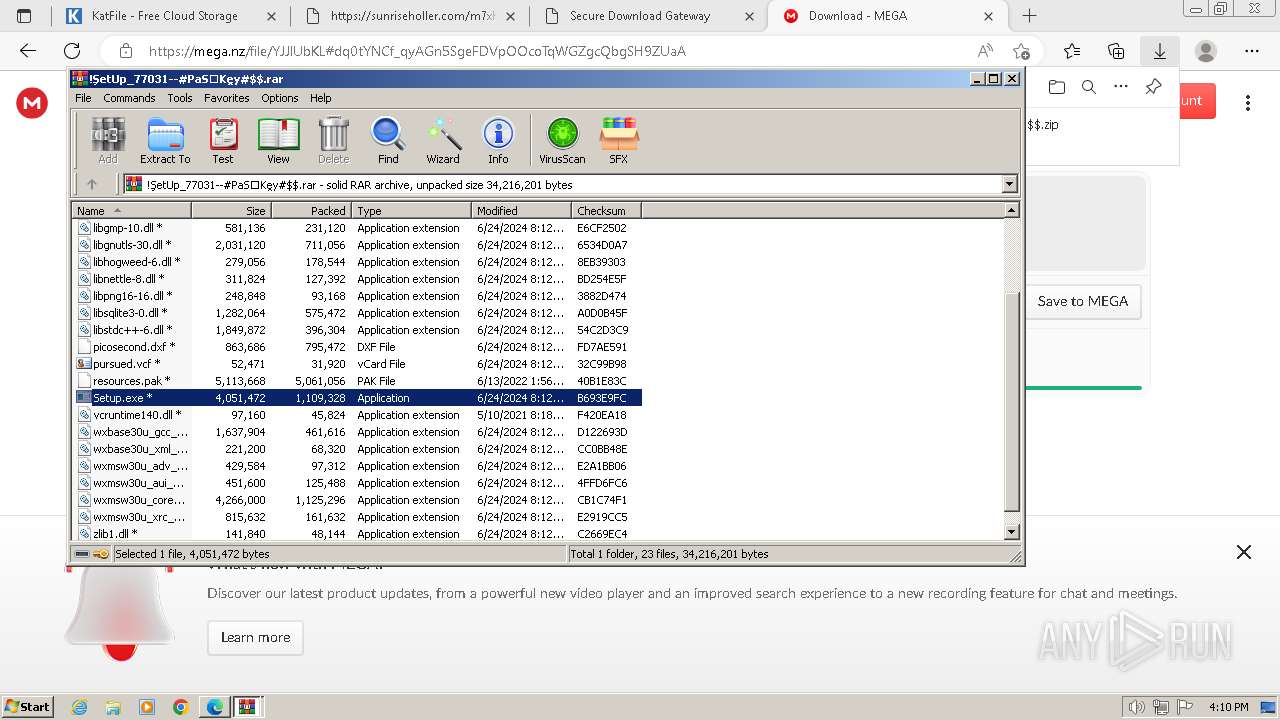Open the WinRAR Wizard
Image resolution: width=1280 pixels, height=720 pixels.
pos(443,141)
